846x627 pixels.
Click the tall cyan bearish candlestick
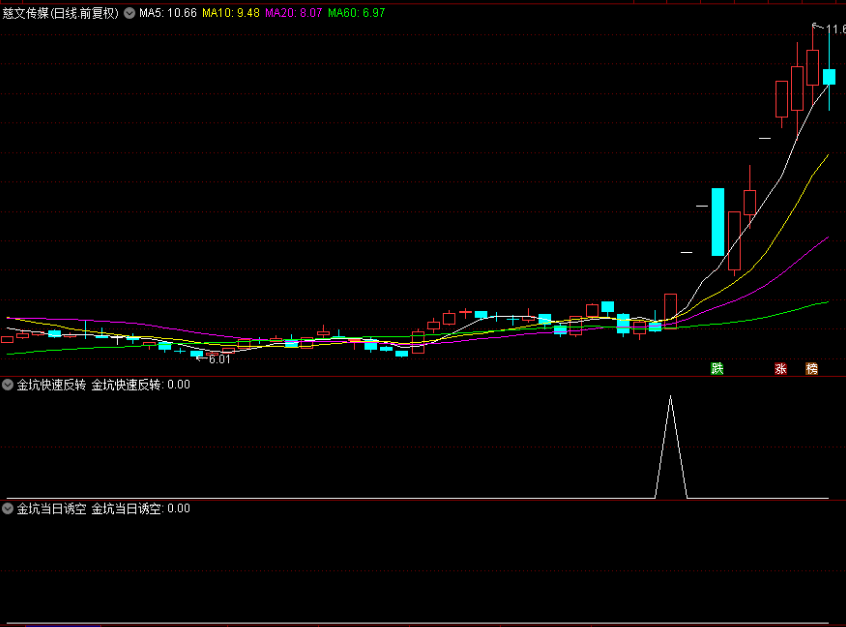pos(718,222)
